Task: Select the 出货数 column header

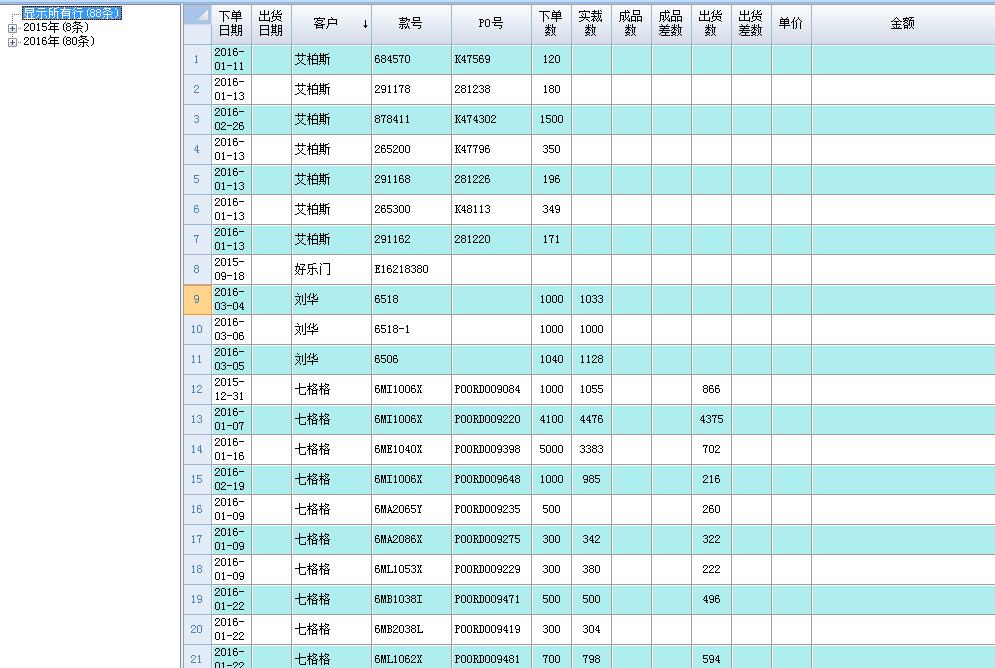Action: click(711, 24)
